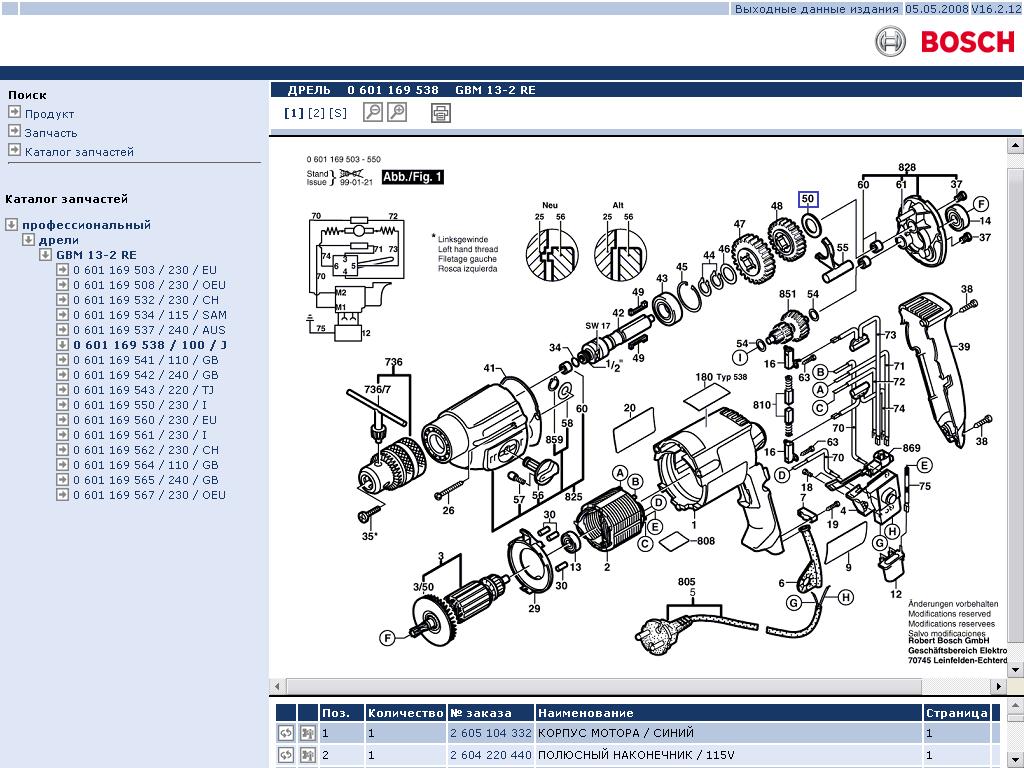Click the arrow icon beside Запчасть
The height and width of the screenshot is (768, 1024).
[14, 131]
